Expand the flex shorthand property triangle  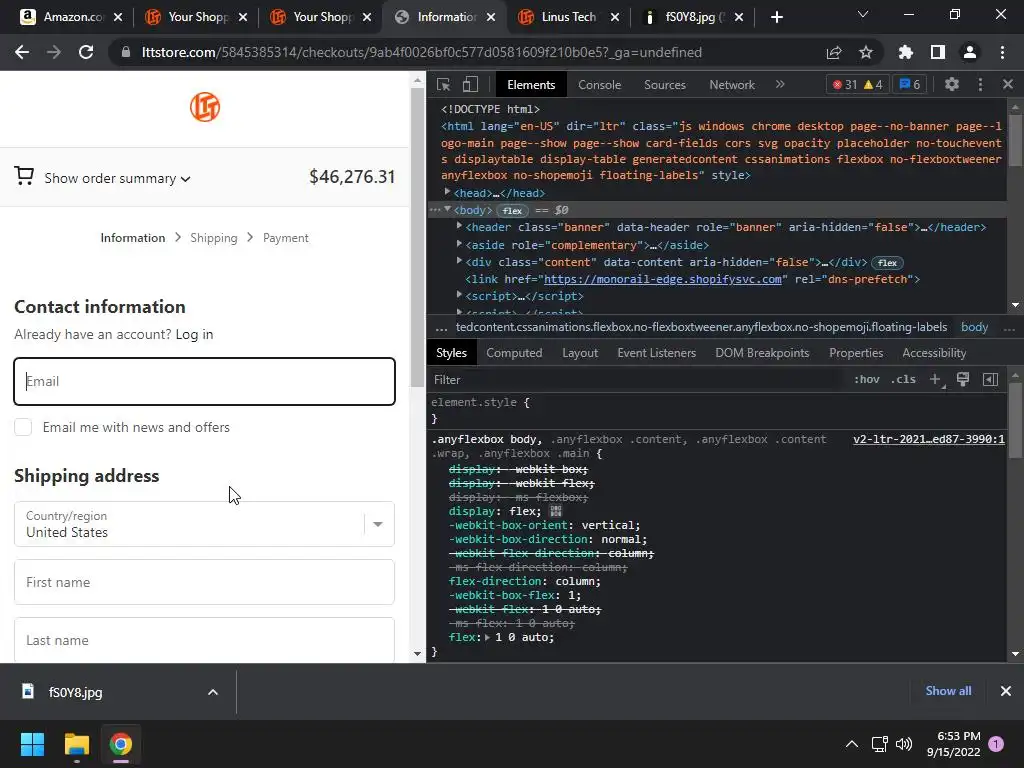click(x=487, y=638)
